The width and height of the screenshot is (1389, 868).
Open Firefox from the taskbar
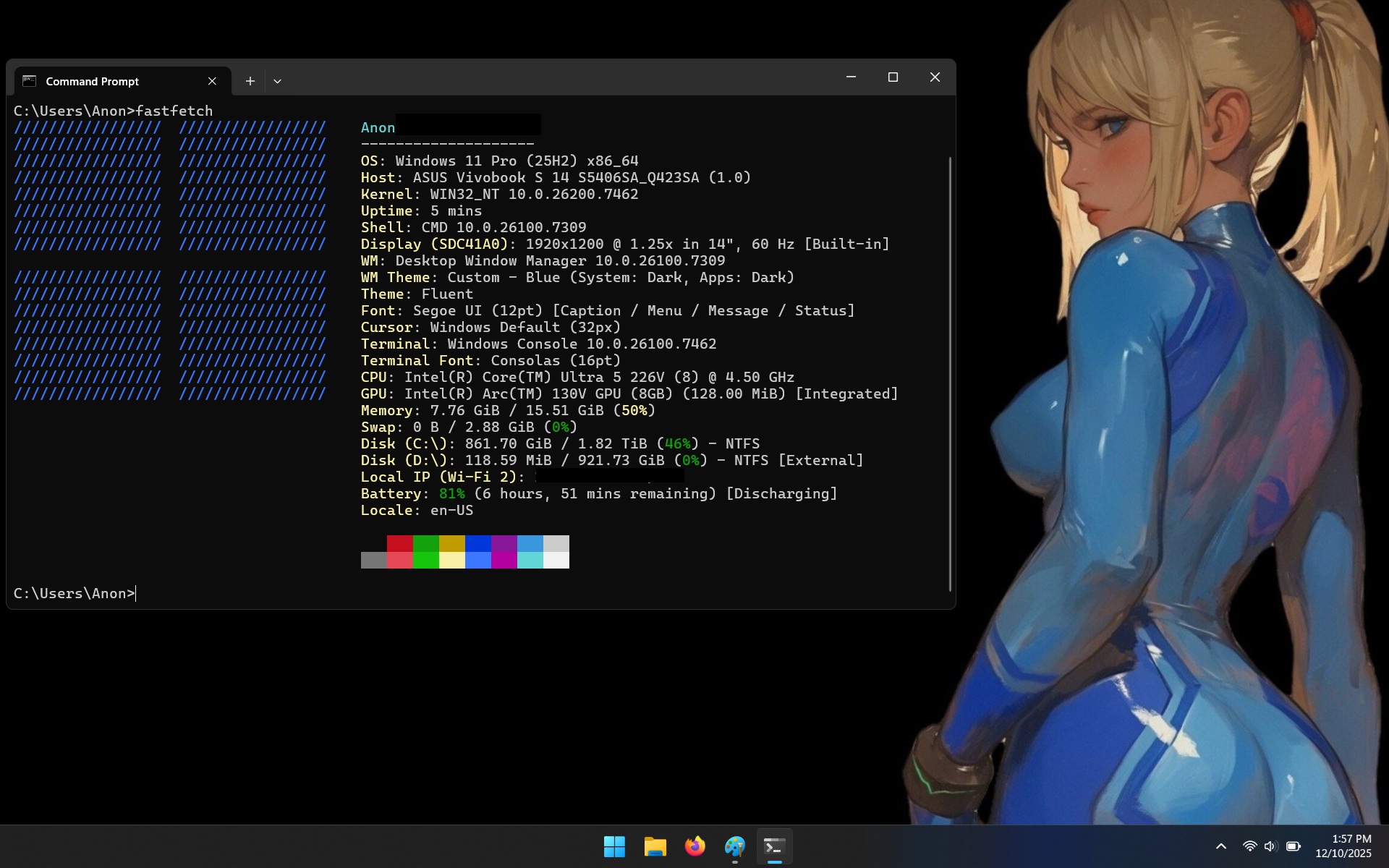(694, 846)
